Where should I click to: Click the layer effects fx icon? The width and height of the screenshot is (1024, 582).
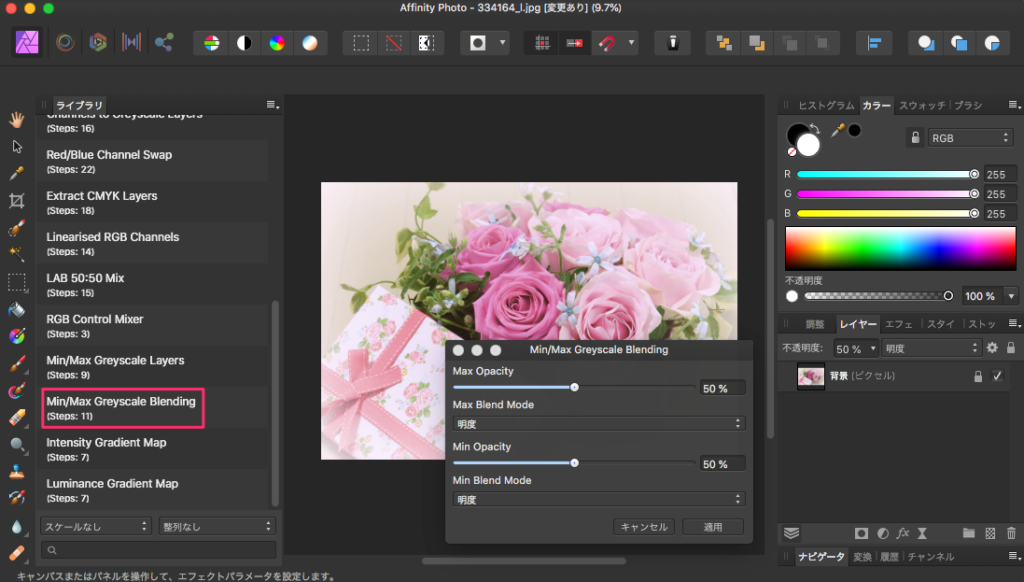902,534
